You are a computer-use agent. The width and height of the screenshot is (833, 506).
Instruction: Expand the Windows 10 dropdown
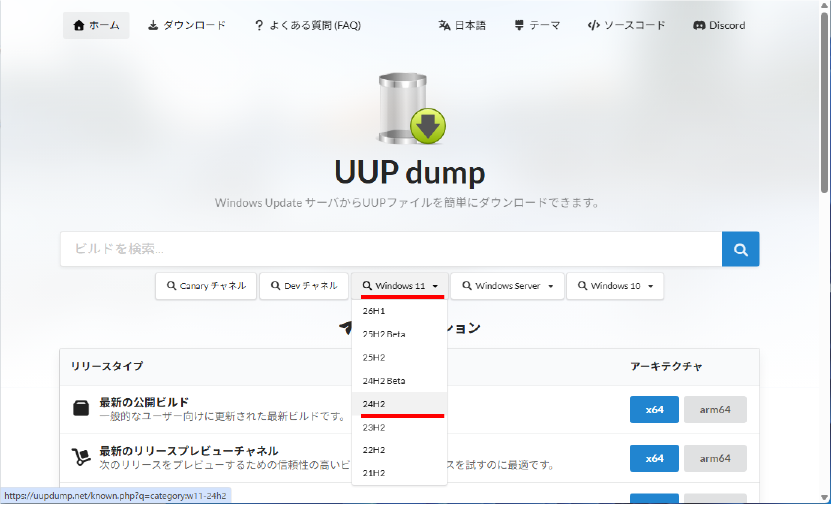tap(615, 286)
